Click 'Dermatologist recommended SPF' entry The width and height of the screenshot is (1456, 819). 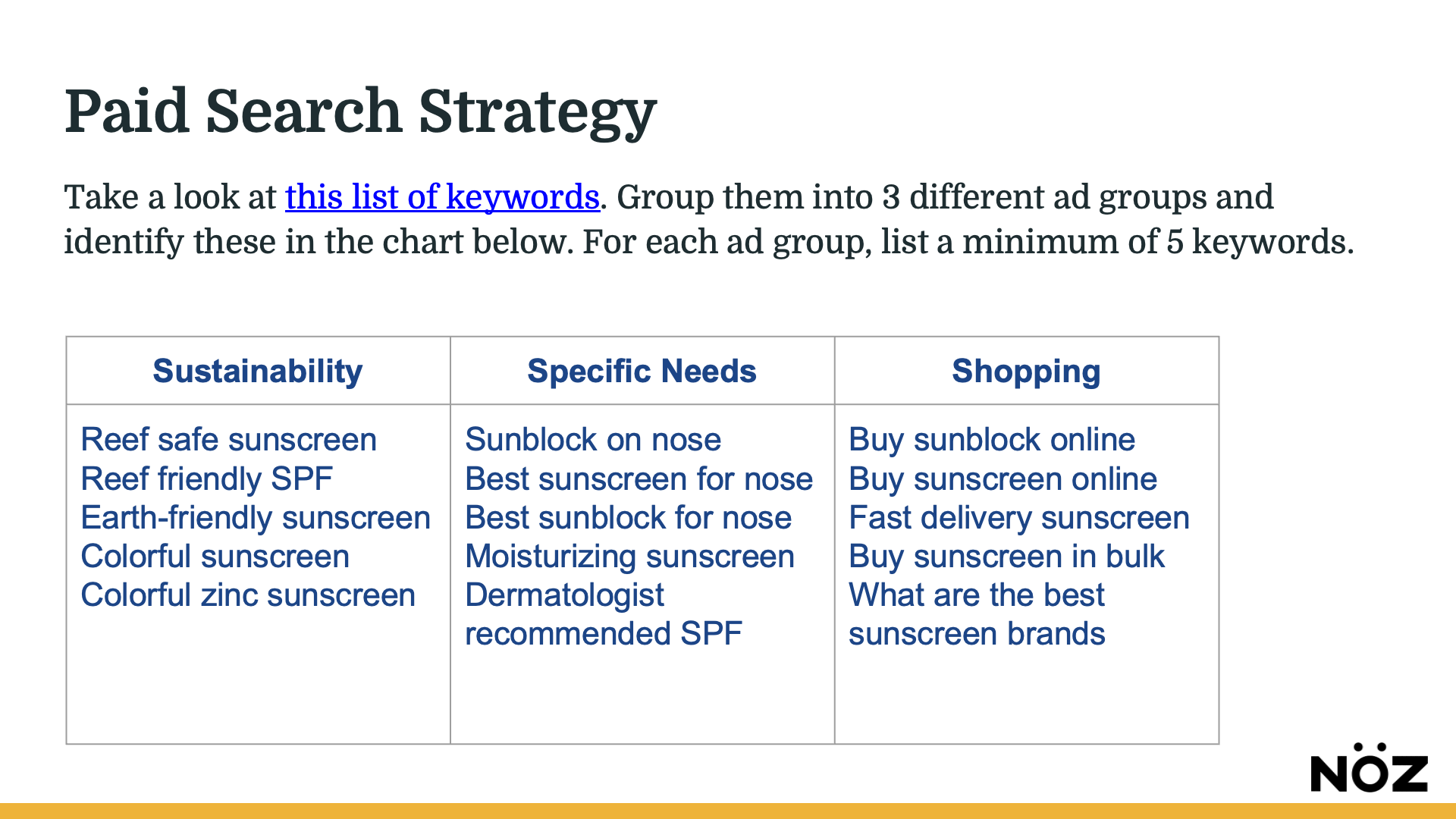(603, 614)
